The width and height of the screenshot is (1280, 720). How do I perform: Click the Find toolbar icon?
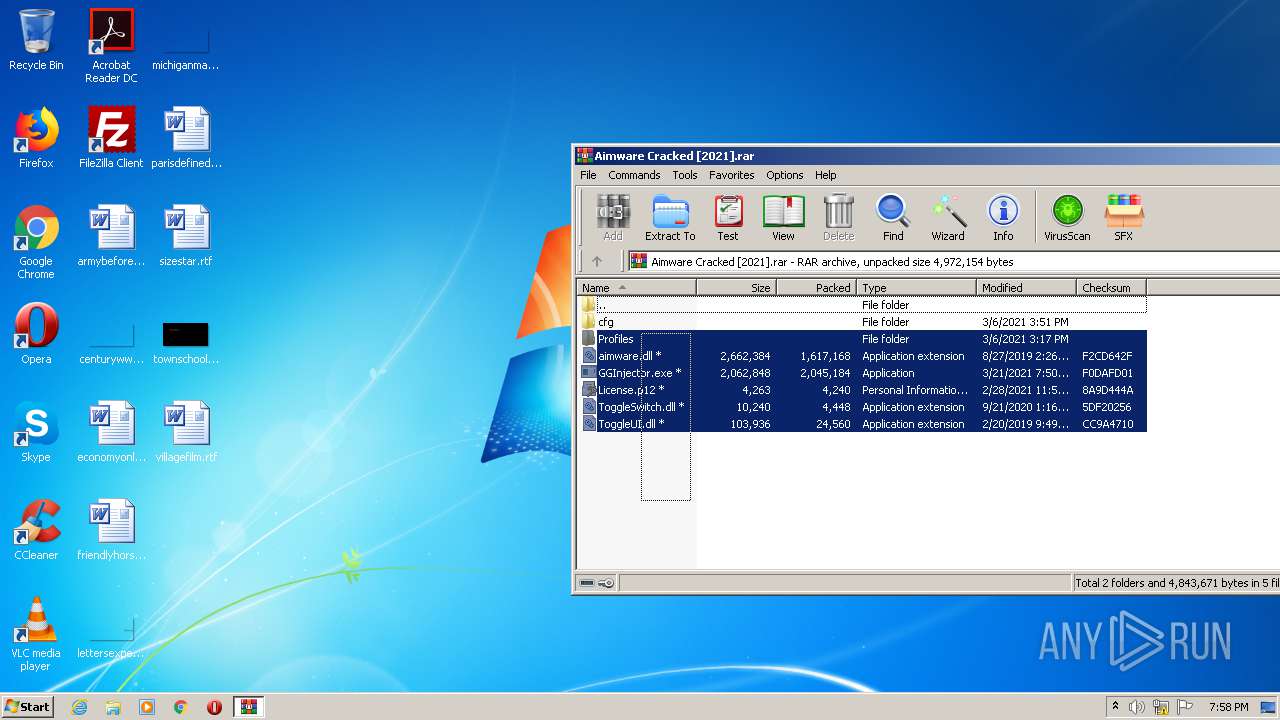(x=893, y=218)
